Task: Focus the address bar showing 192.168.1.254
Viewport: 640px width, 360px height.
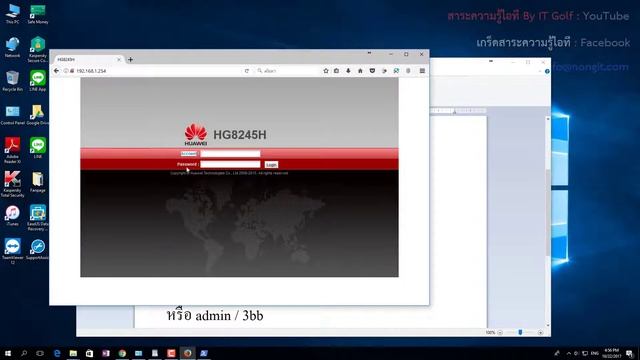Action: pyautogui.click(x=157, y=71)
